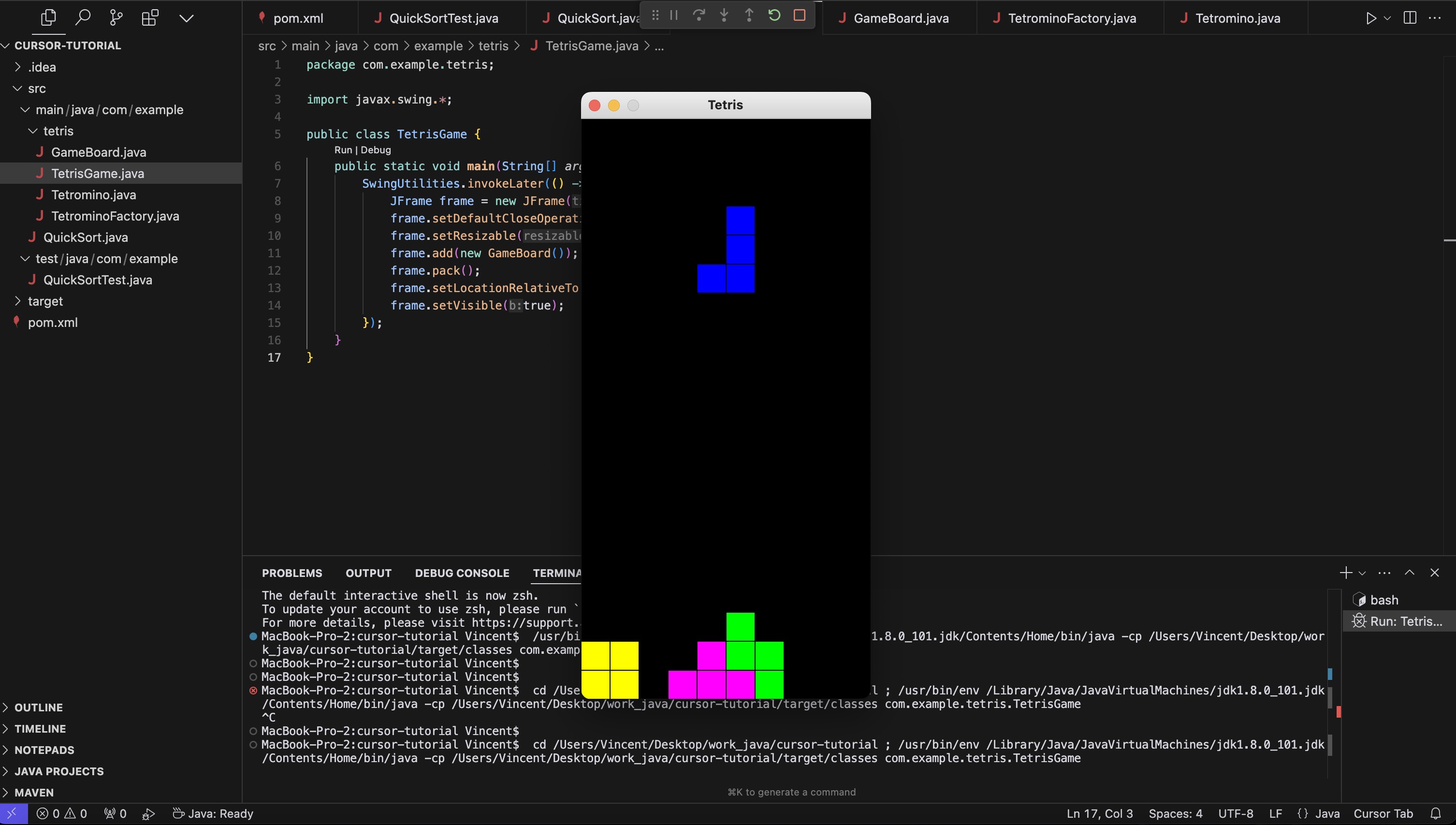1456x825 pixels.
Task: Open the new terminal dropdown arrow
Action: [1363, 574]
